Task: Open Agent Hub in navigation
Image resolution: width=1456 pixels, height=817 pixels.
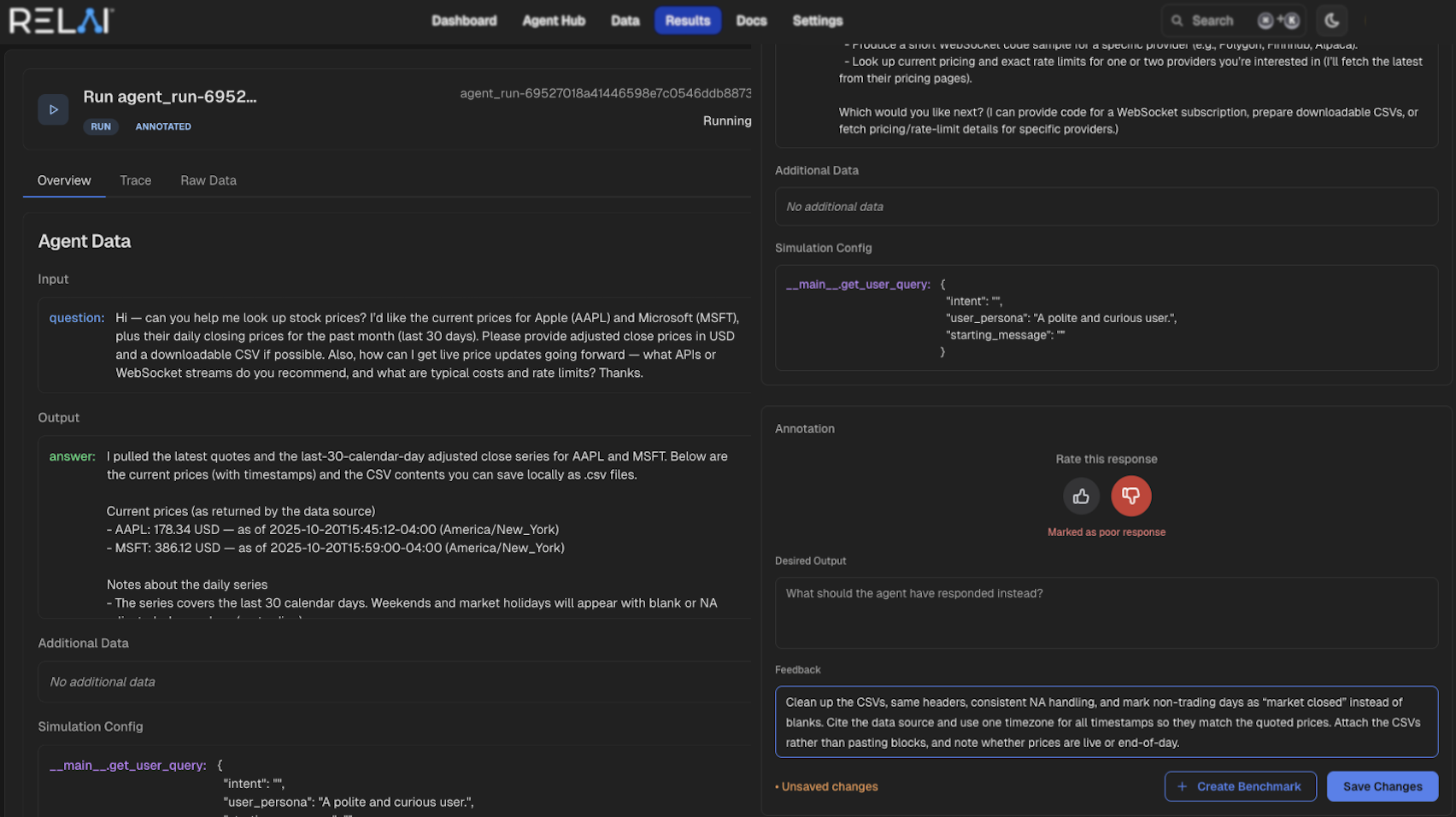Action: pyautogui.click(x=554, y=21)
